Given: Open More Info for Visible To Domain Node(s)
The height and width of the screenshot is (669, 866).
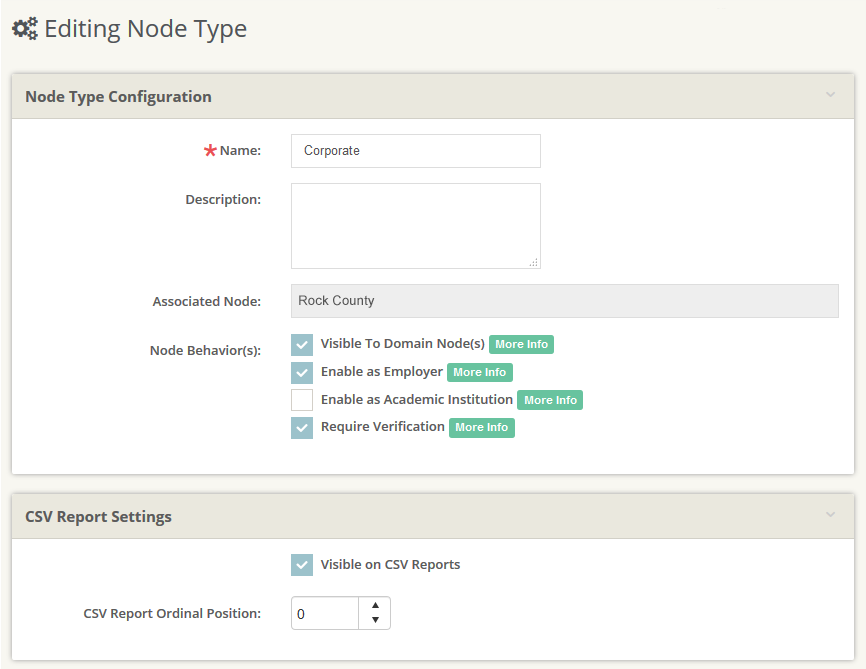Looking at the screenshot, I should pos(521,344).
